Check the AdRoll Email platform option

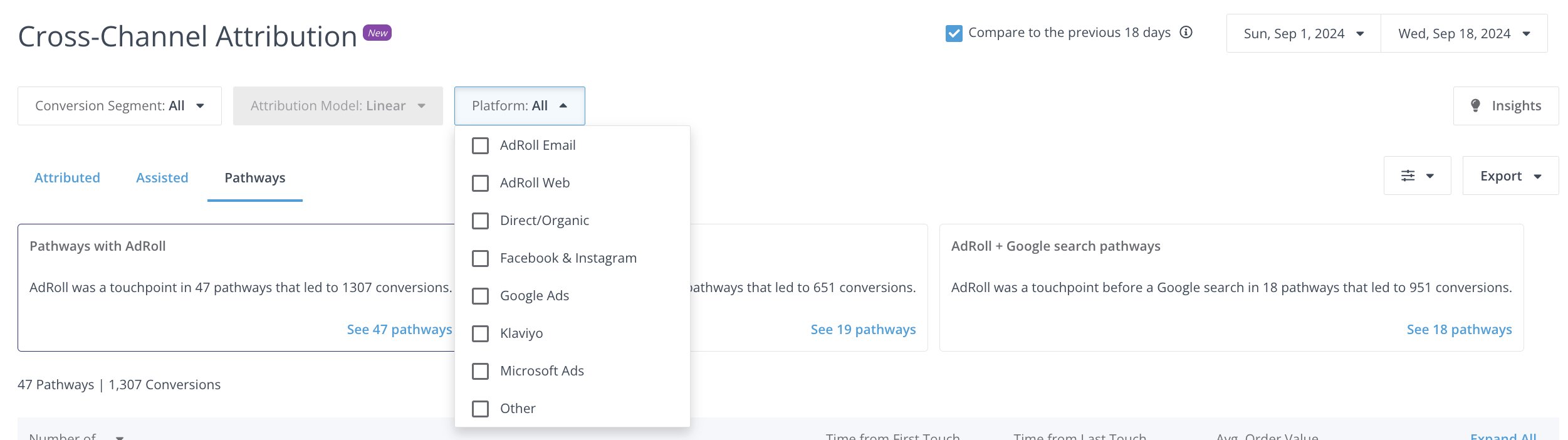coord(480,145)
